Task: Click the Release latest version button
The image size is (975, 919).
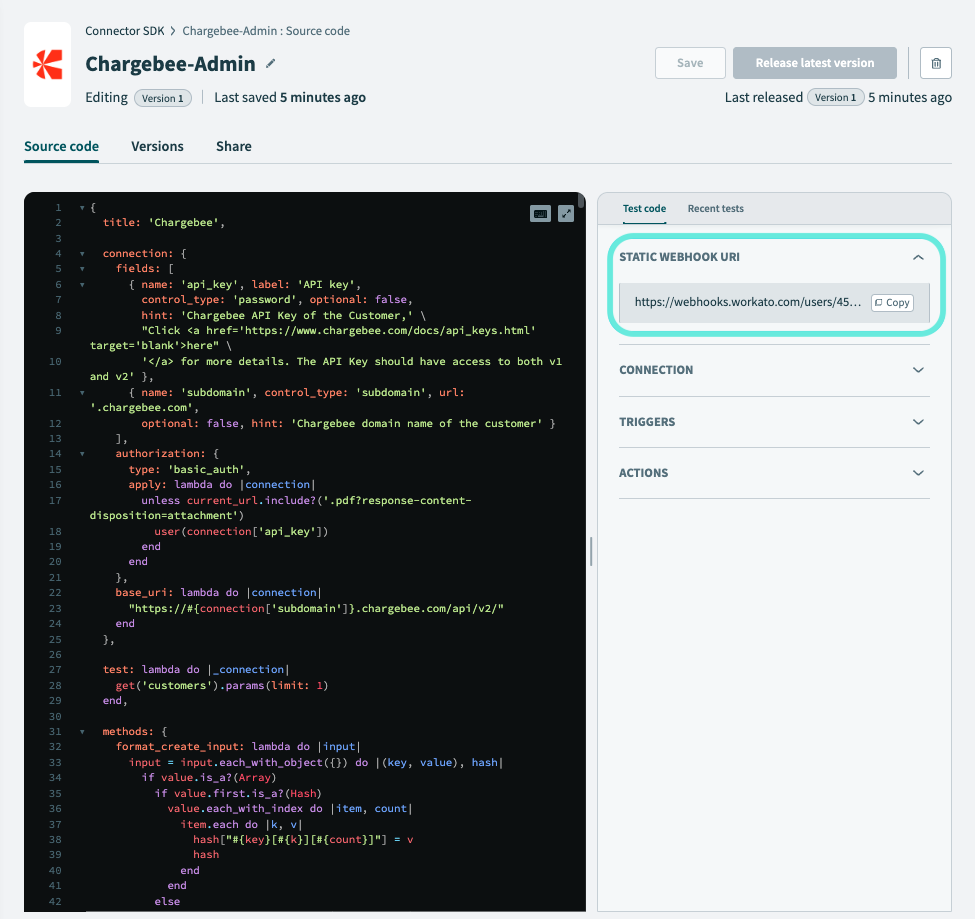Action: tap(814, 62)
